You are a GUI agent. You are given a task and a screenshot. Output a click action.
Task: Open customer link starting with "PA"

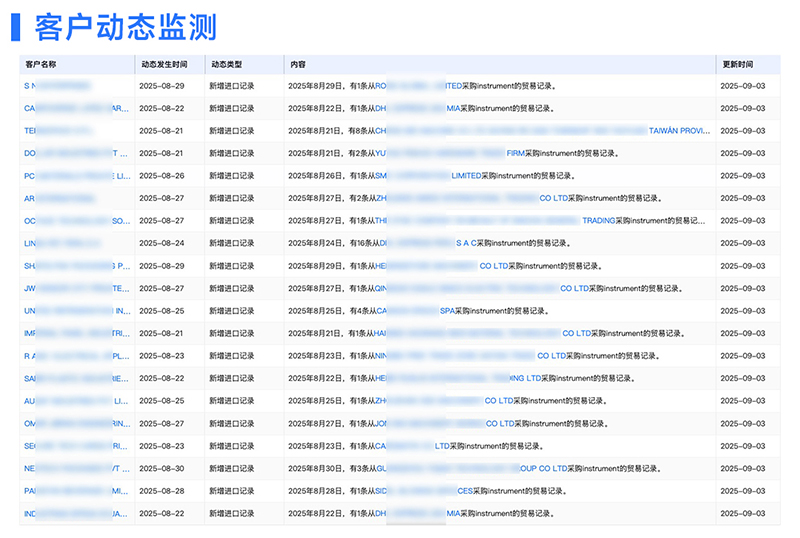click(x=76, y=491)
